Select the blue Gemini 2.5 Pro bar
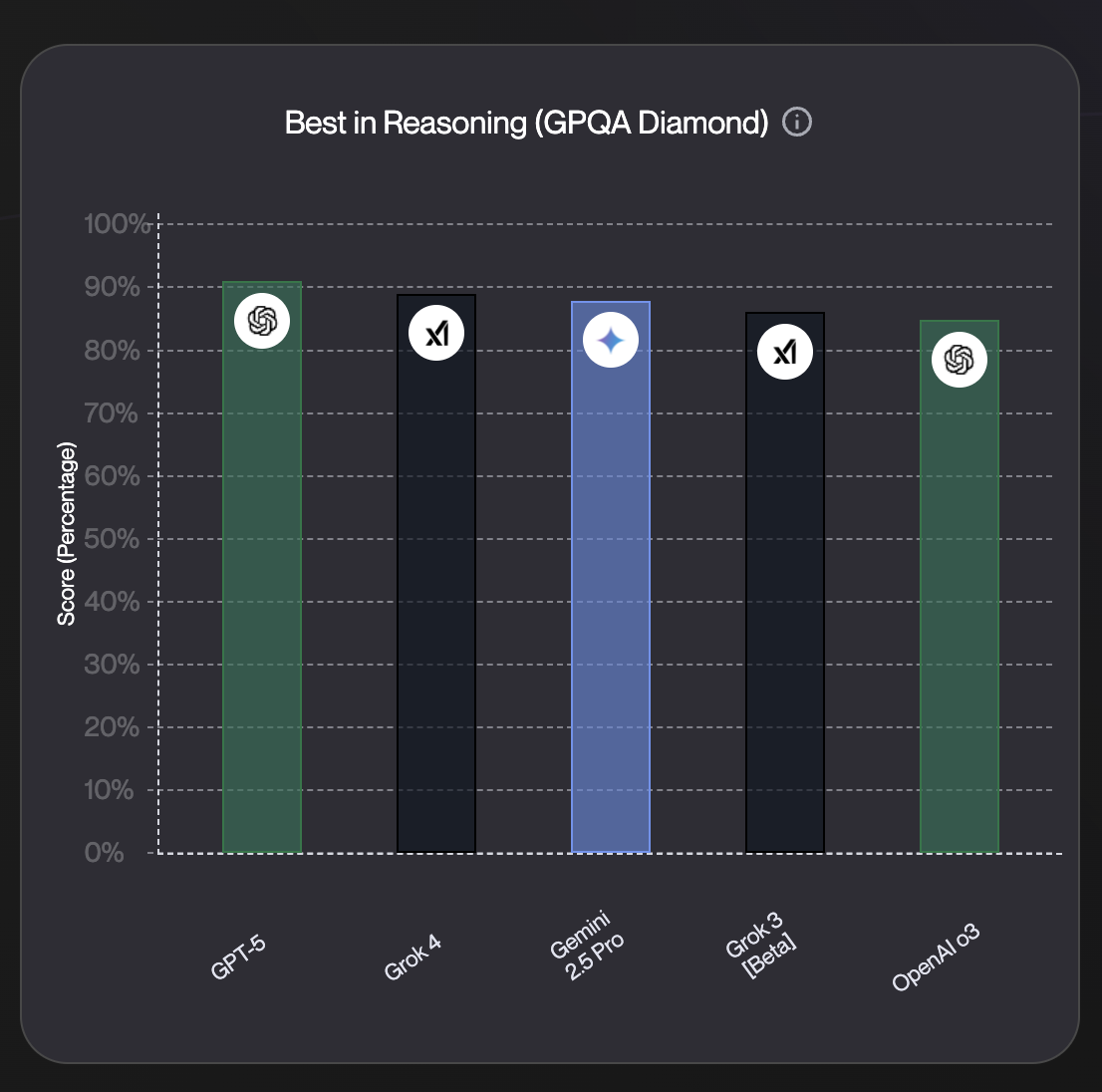This screenshot has height=1092, width=1102. coord(611,577)
